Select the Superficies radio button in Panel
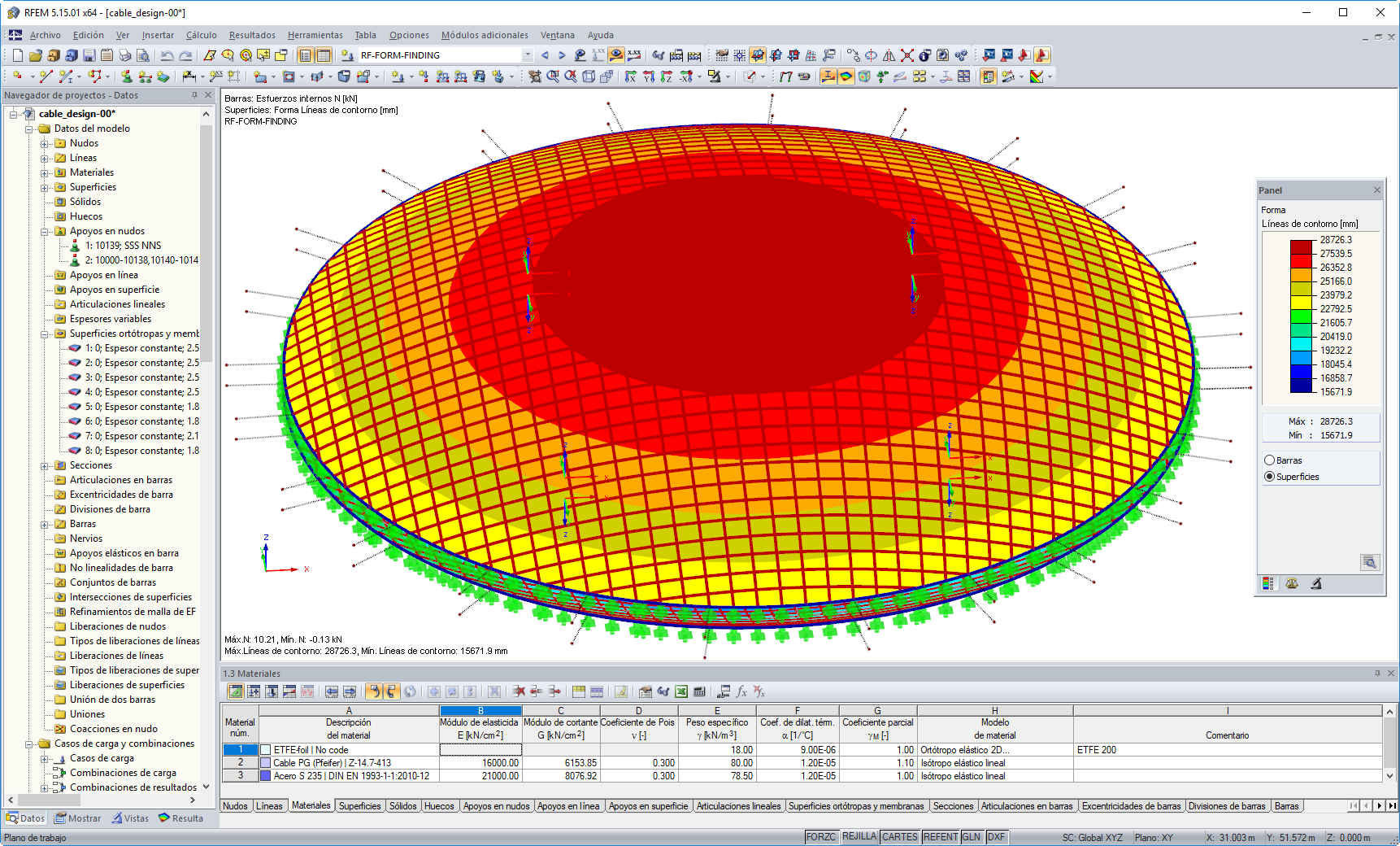This screenshot has height=846, width=1400. click(1270, 476)
